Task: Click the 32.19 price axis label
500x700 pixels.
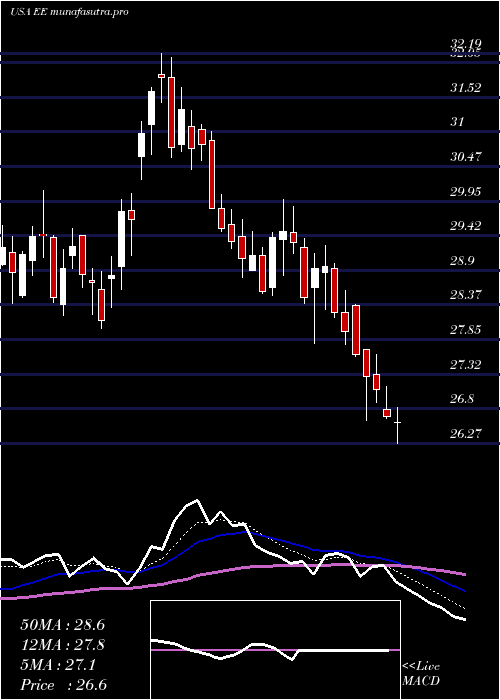Action: 466,44
